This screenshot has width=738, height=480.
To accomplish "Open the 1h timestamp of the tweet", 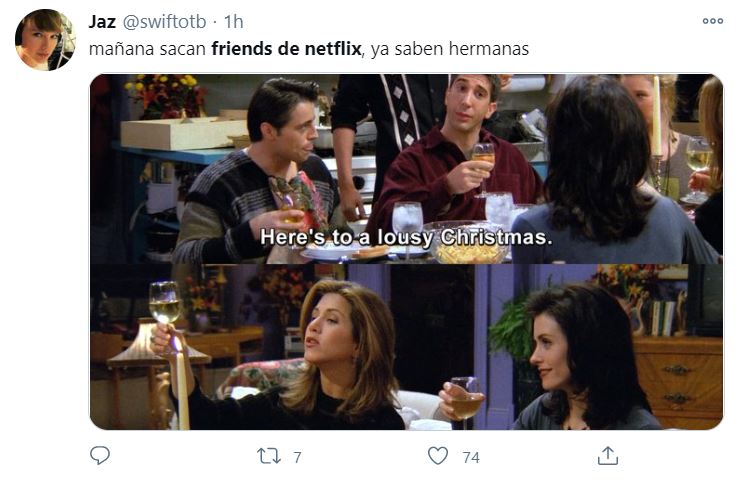I will [233, 22].
